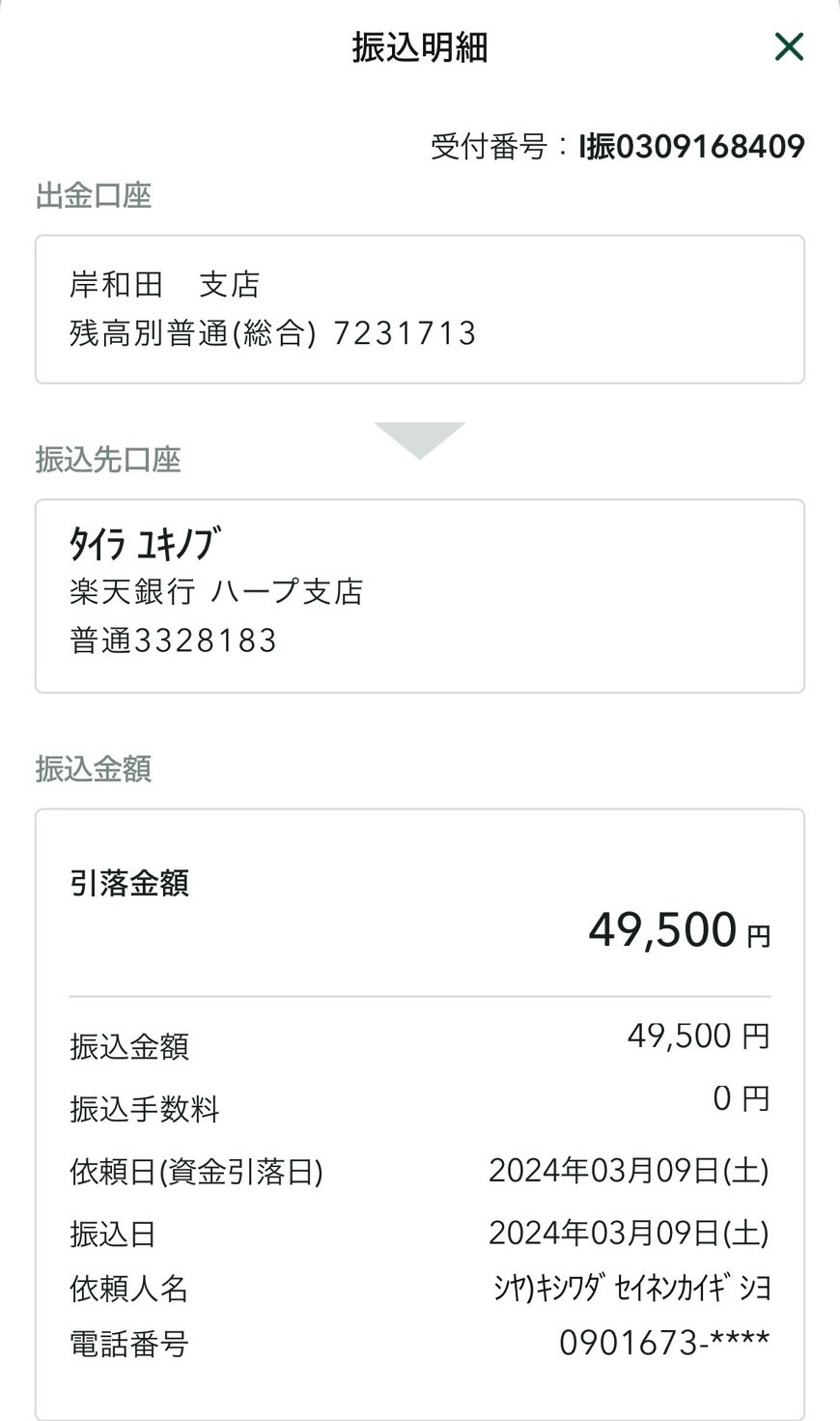This screenshot has width=840, height=1421.
Task: Select the 0 円 fee value
Action: [741, 1098]
